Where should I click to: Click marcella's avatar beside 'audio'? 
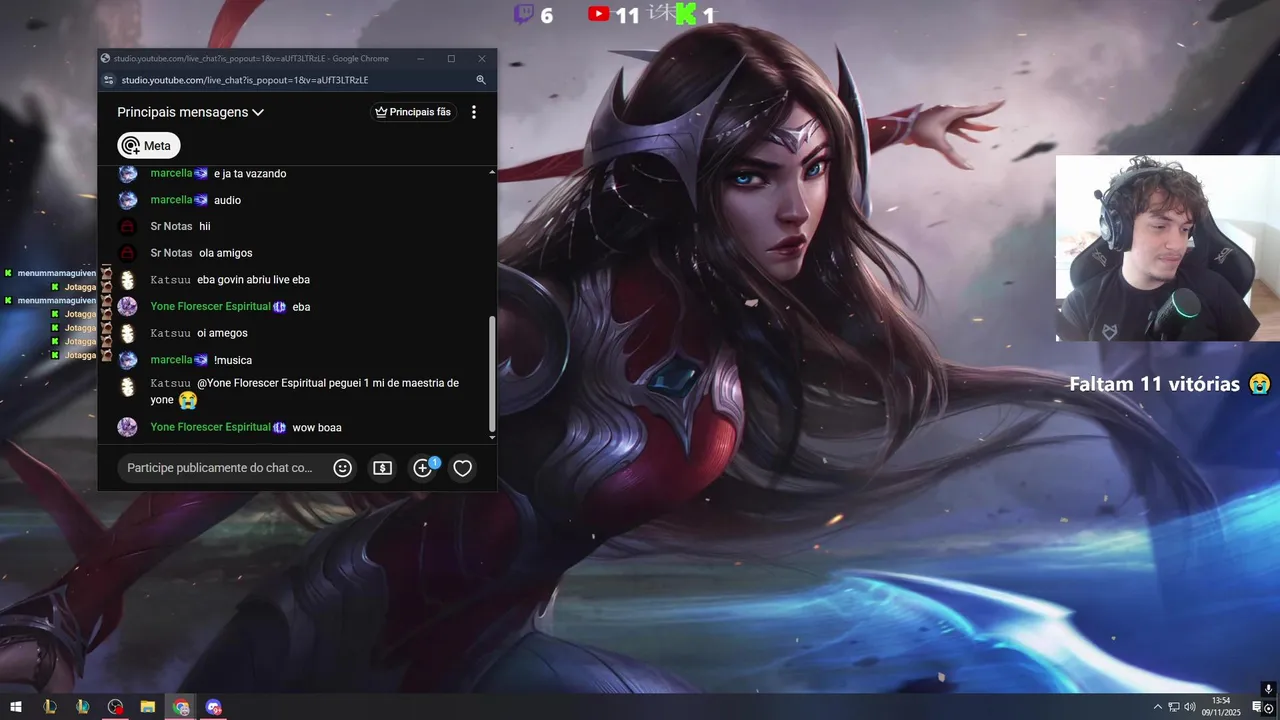pyautogui.click(x=128, y=200)
